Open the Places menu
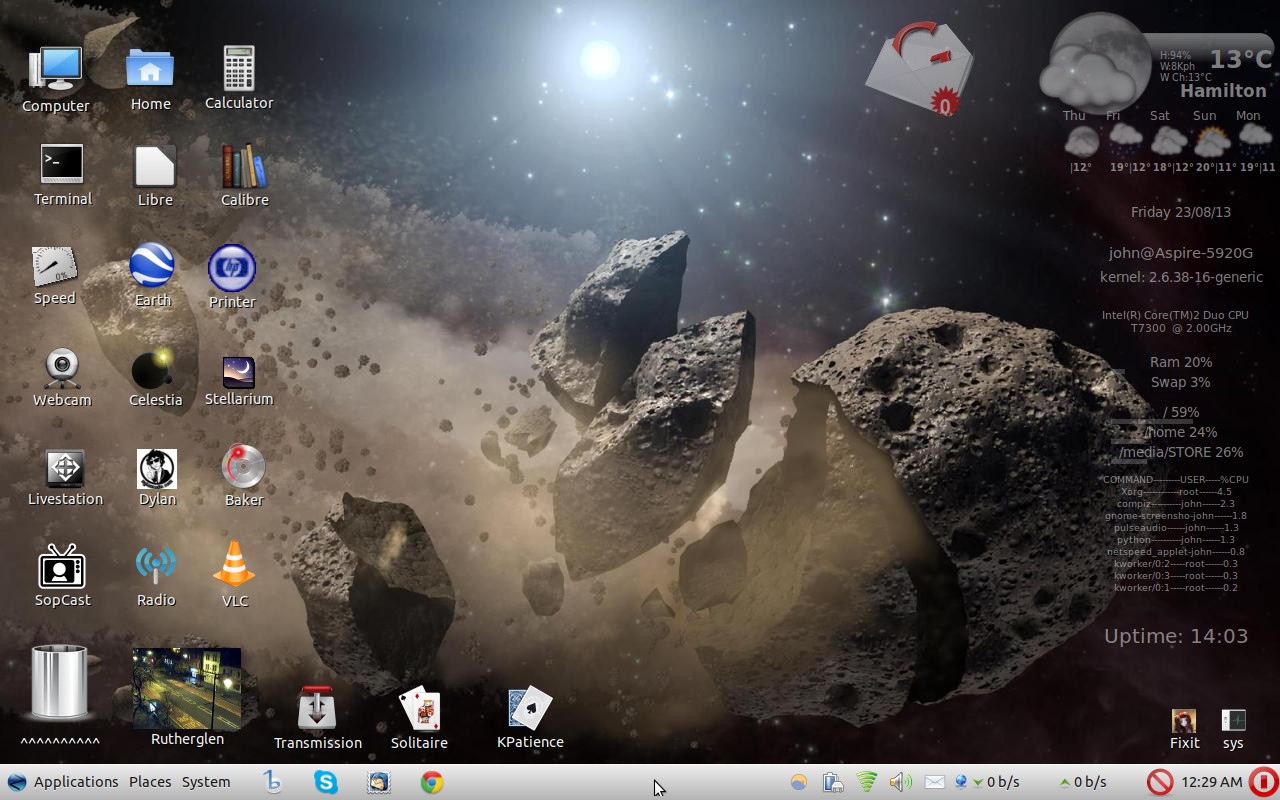Image resolution: width=1280 pixels, height=800 pixels. pyautogui.click(x=150, y=782)
